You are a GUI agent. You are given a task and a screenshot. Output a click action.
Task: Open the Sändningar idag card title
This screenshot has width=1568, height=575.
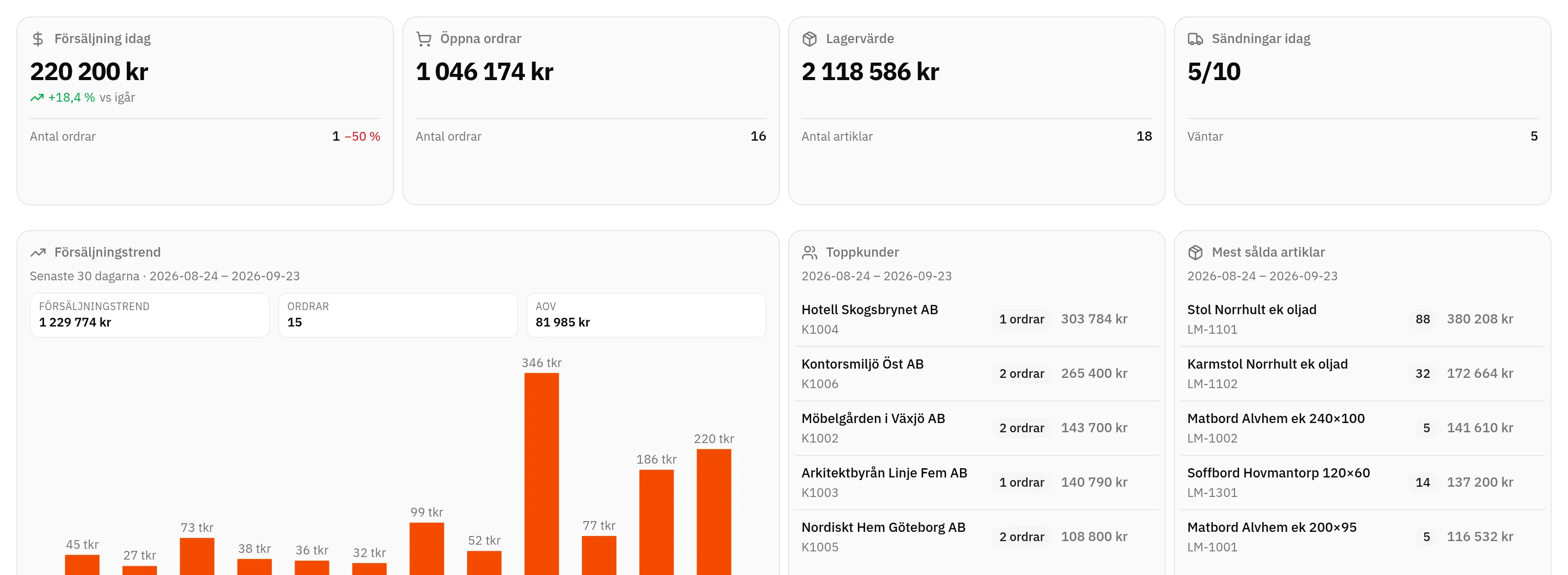[1261, 39]
